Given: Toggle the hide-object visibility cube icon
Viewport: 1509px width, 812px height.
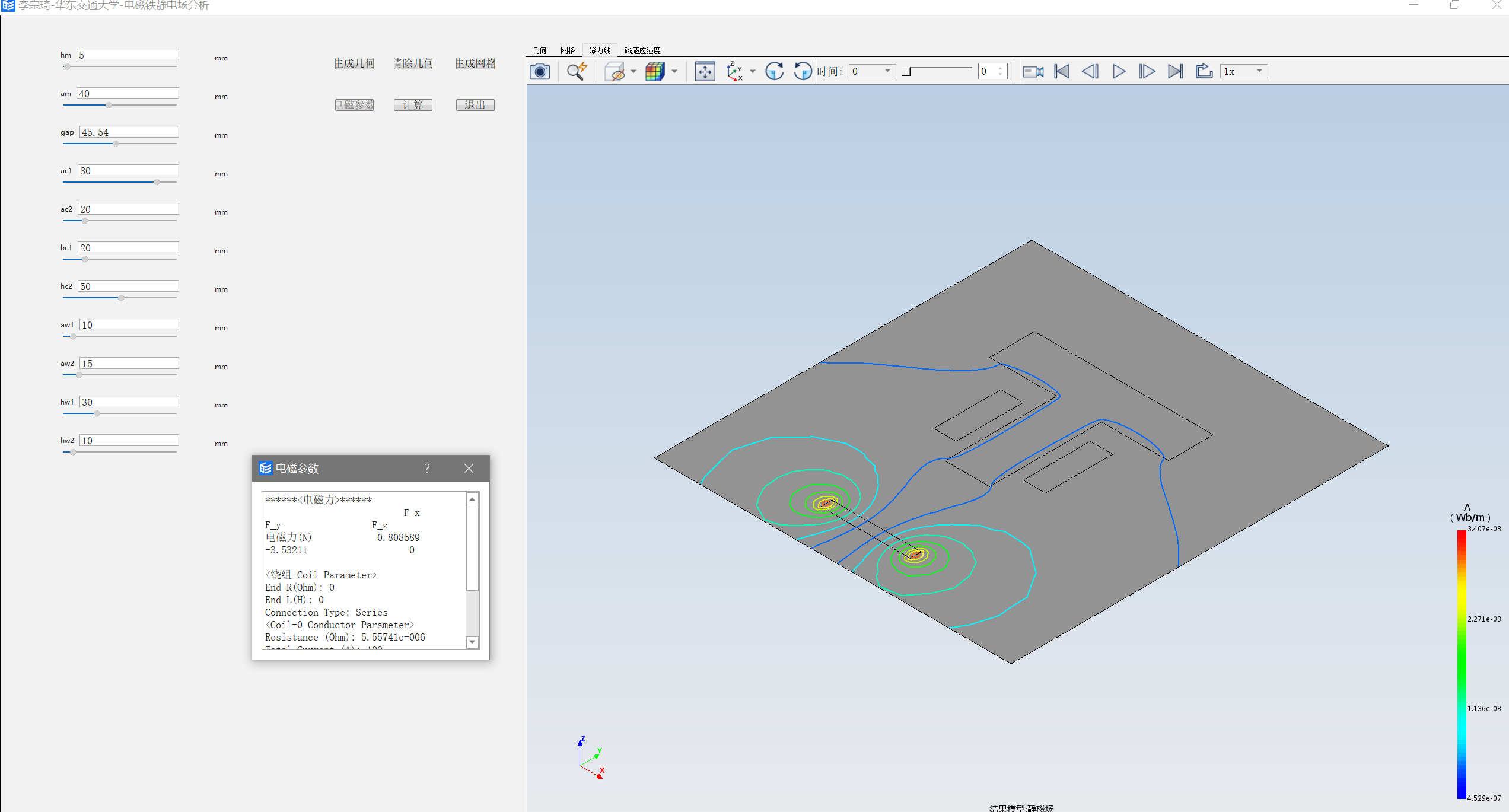Looking at the screenshot, I should [x=615, y=72].
